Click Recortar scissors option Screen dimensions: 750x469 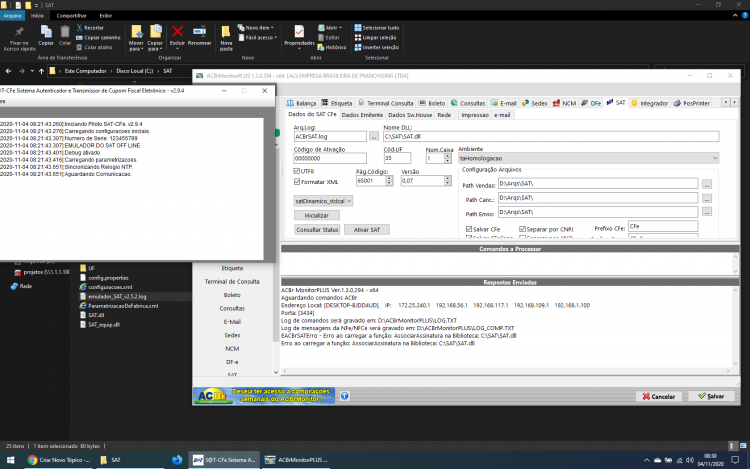click(x=90, y=28)
